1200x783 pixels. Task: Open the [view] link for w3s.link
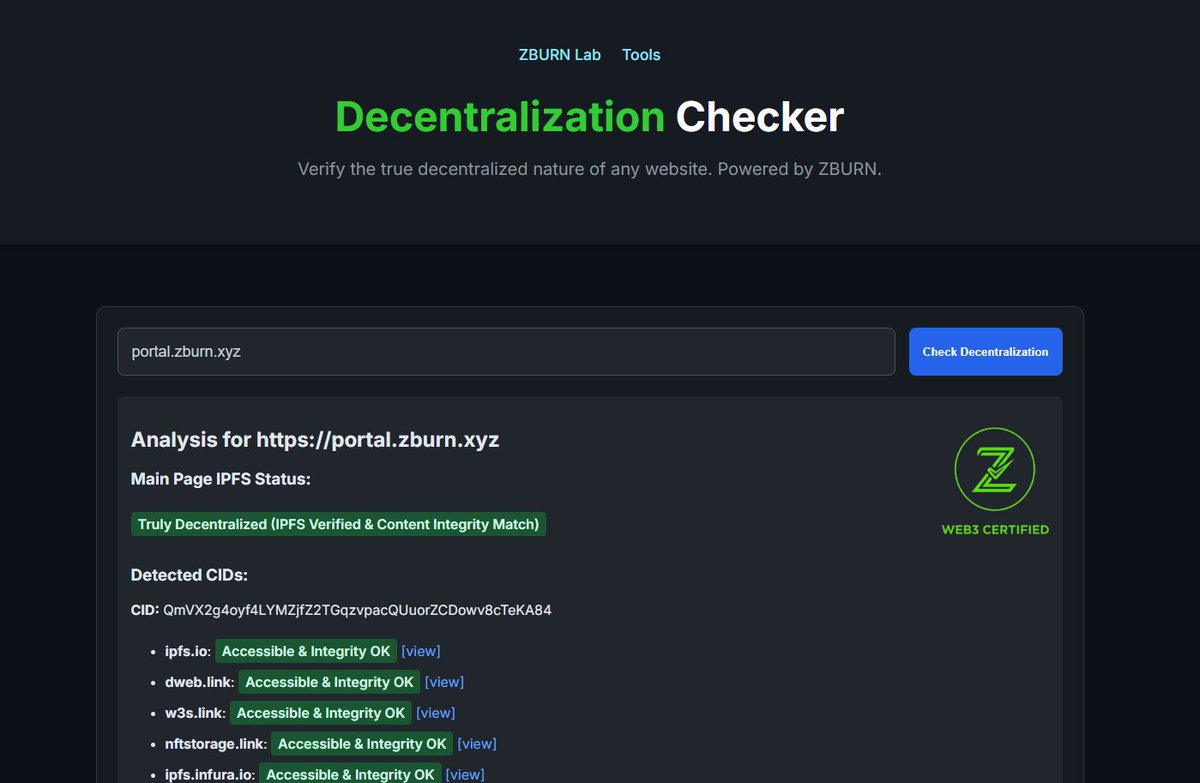435,713
